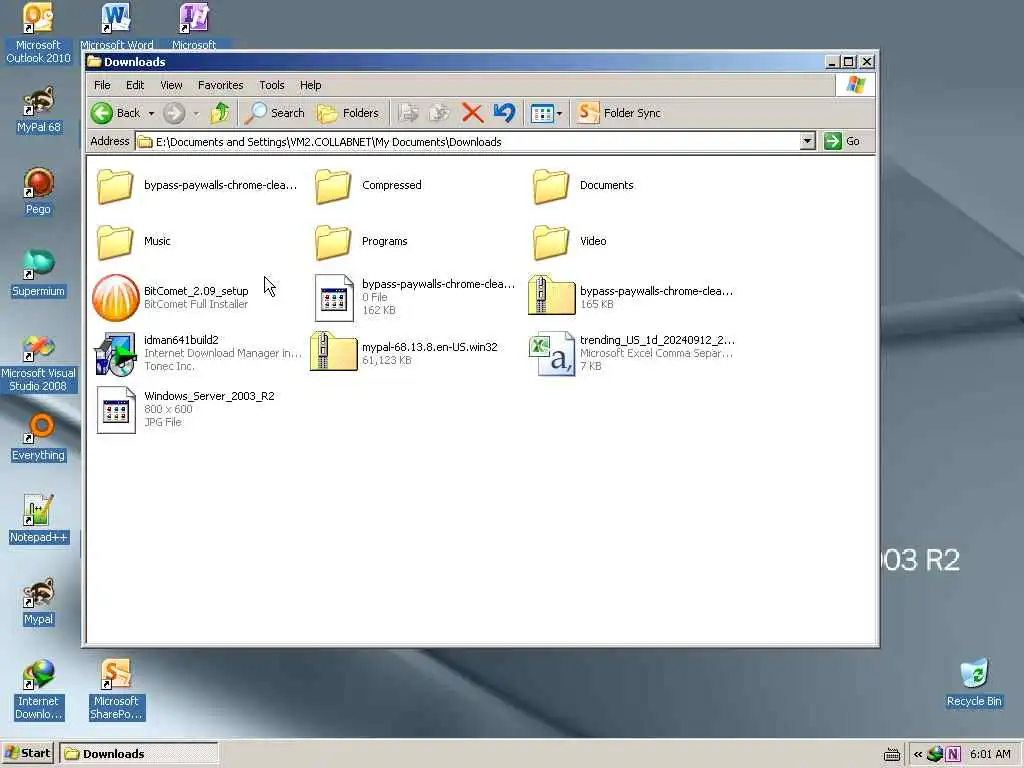1024x768 pixels.
Task: Select the BitComet_2.09_setup installer
Action: pos(170,297)
